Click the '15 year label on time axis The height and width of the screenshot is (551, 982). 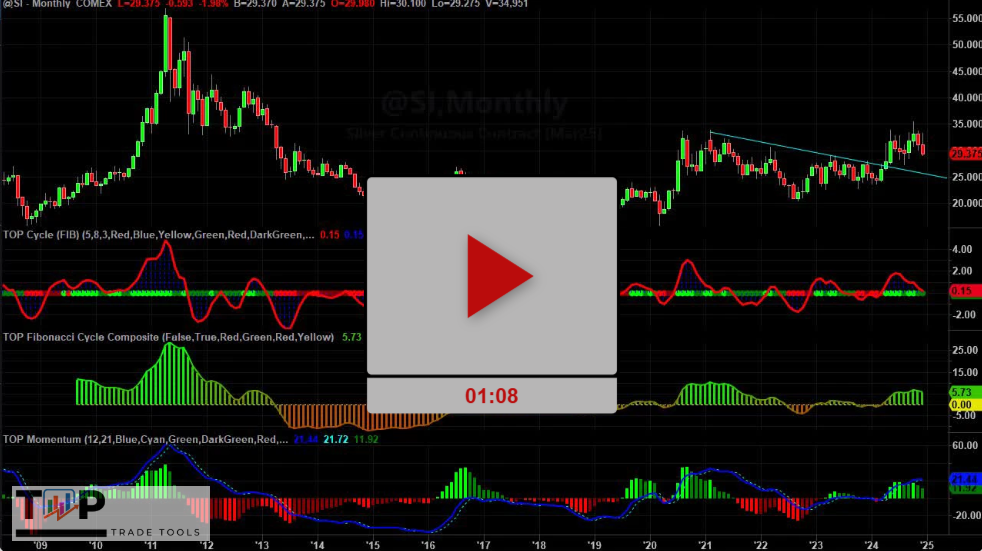pyautogui.click(x=372, y=545)
